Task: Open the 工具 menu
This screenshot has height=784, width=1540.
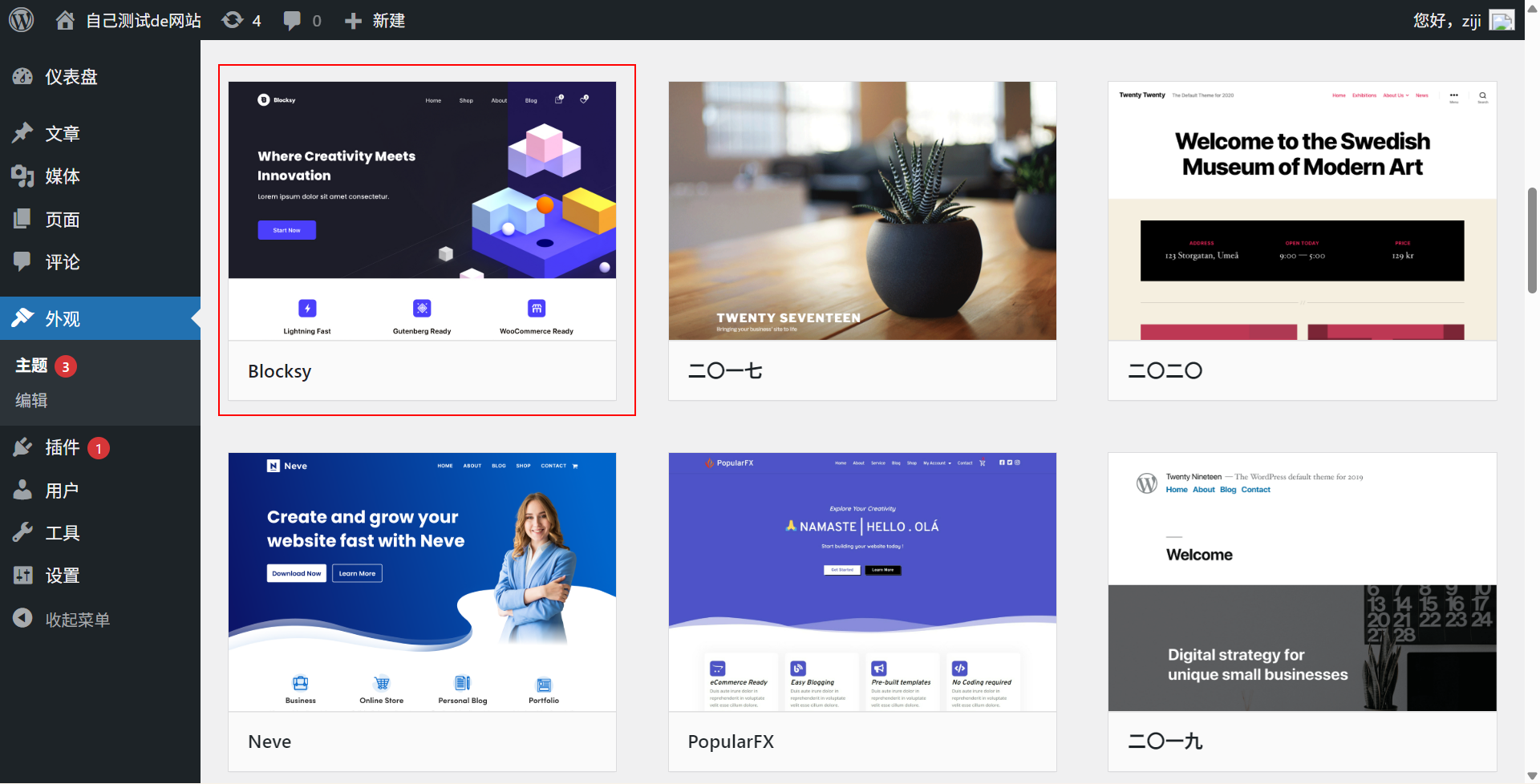Action: tap(100, 532)
